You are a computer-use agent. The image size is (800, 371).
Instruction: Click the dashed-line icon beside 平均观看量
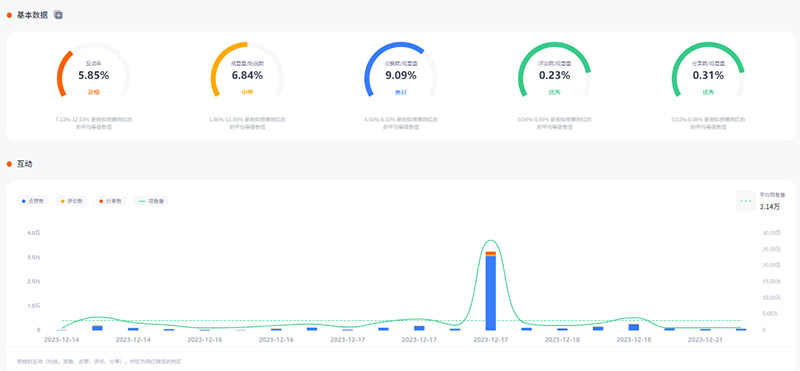(745, 201)
